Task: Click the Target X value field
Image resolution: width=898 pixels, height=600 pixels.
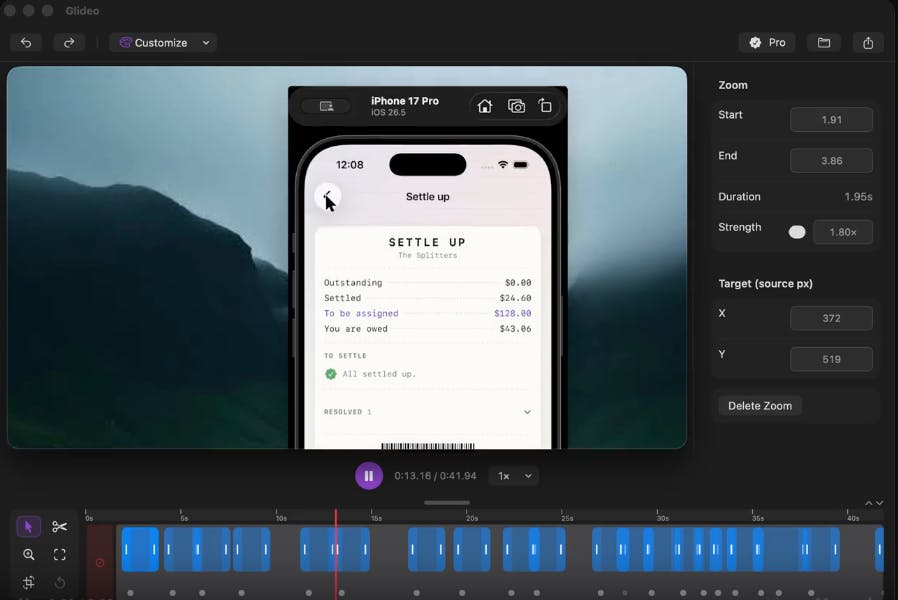Action: (x=831, y=318)
